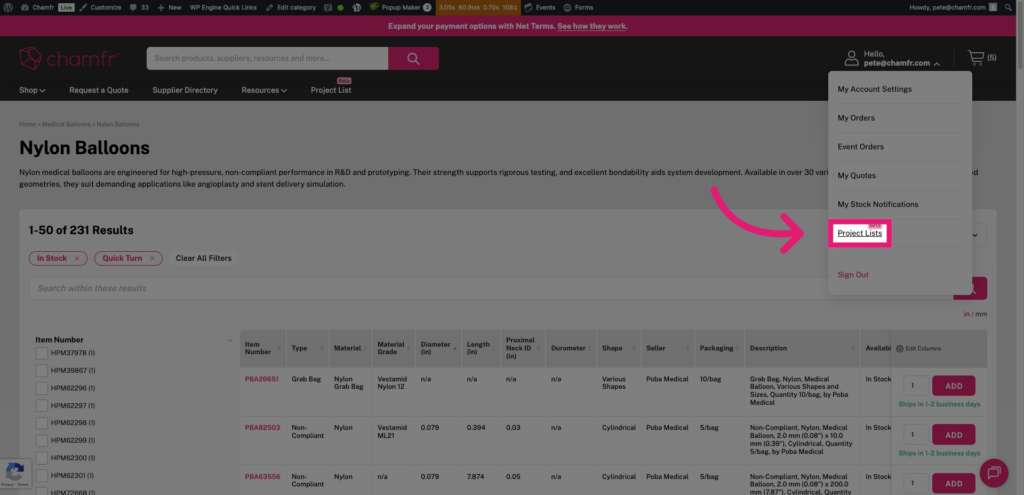This screenshot has width=1024, height=495.
Task: Sign Out of the account
Action: [x=853, y=274]
